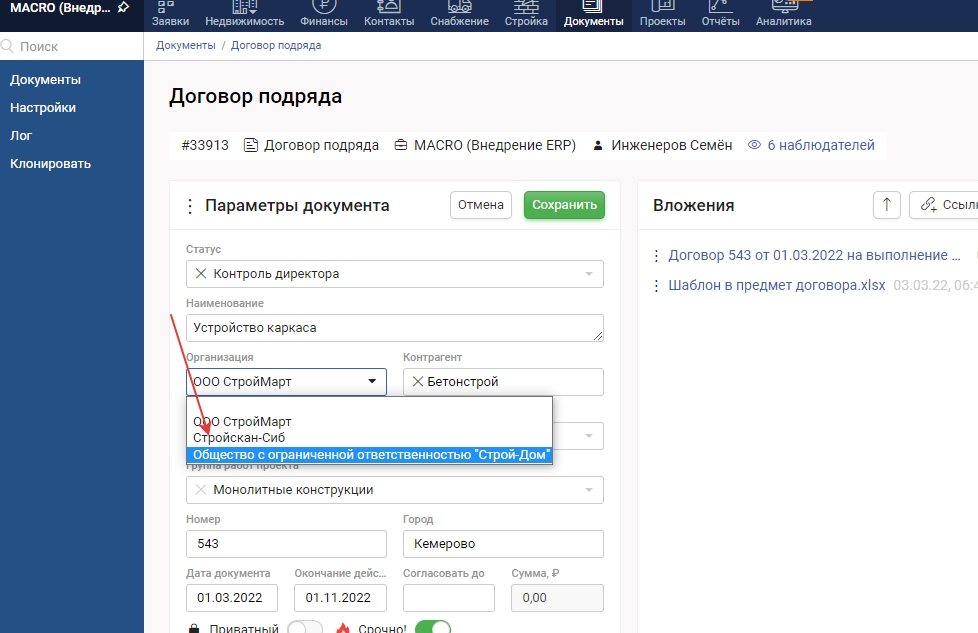
Task: Expand the Статус dropdown
Action: 588,274
